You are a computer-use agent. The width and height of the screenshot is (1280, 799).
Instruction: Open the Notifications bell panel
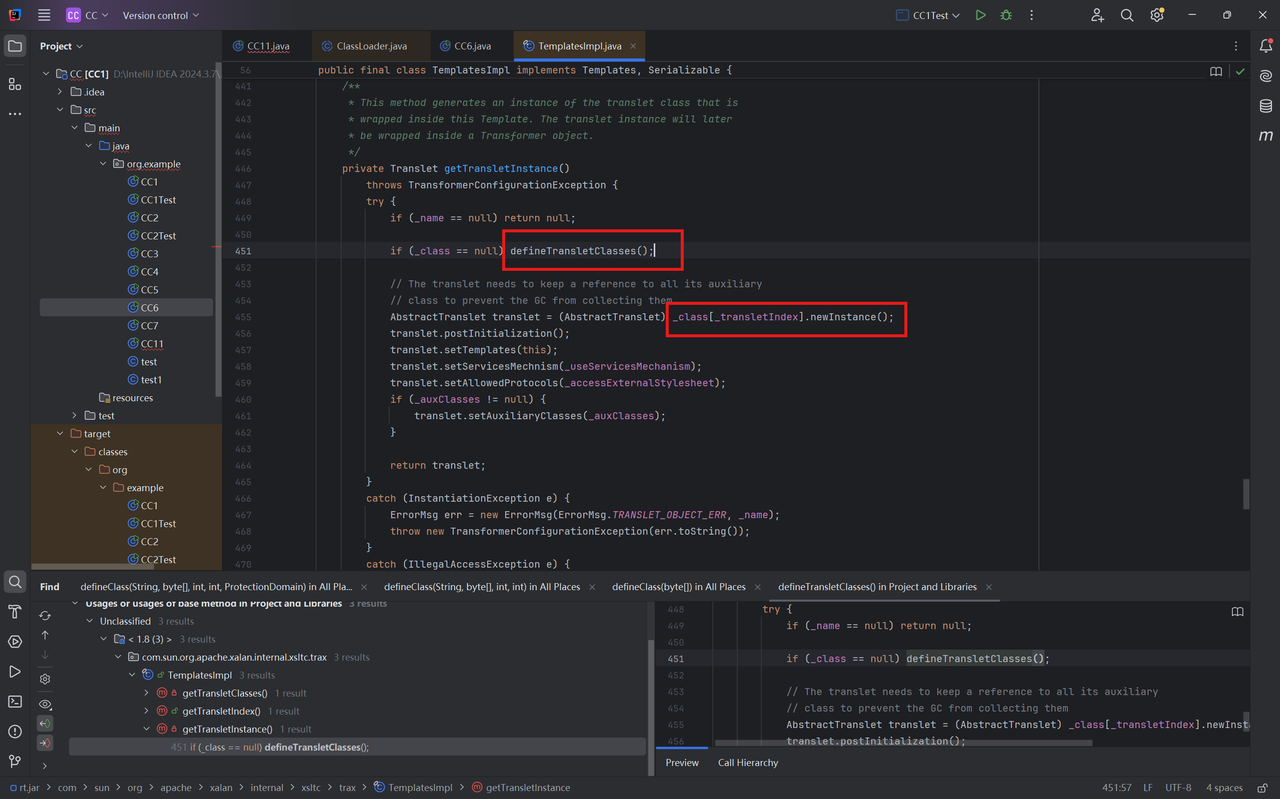tap(1266, 46)
